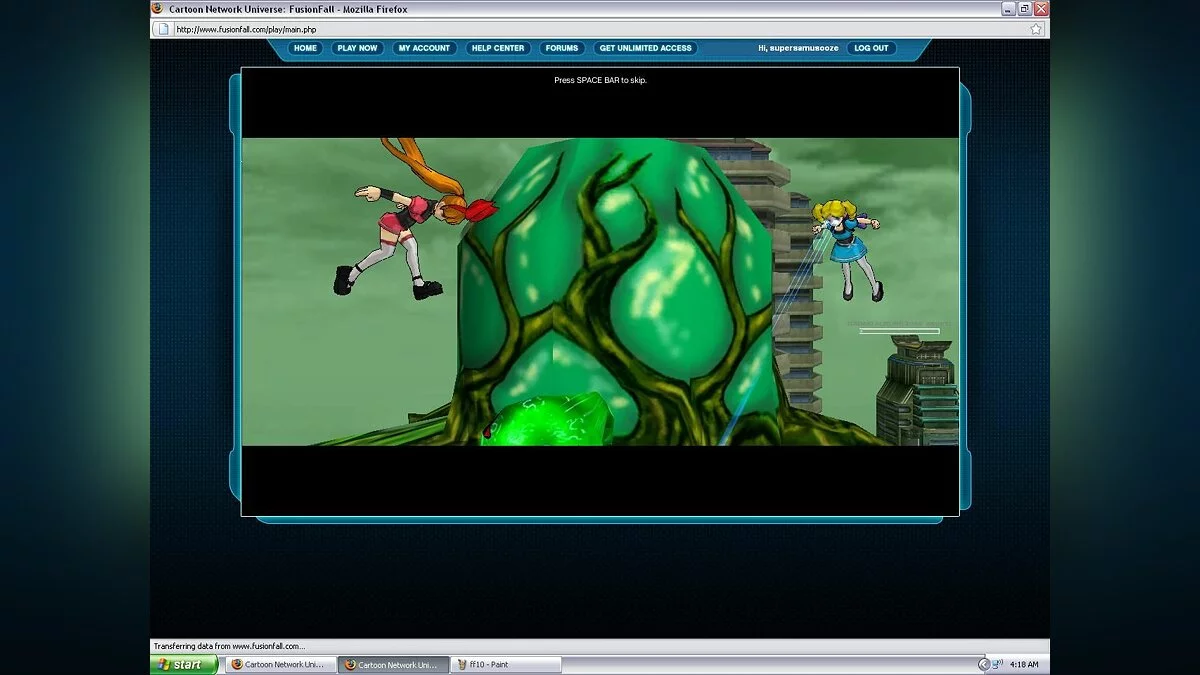Select GET UNLIMITED ACCESS in the navigation bar
Image resolution: width=1200 pixels, height=675 pixels.
[645, 48]
